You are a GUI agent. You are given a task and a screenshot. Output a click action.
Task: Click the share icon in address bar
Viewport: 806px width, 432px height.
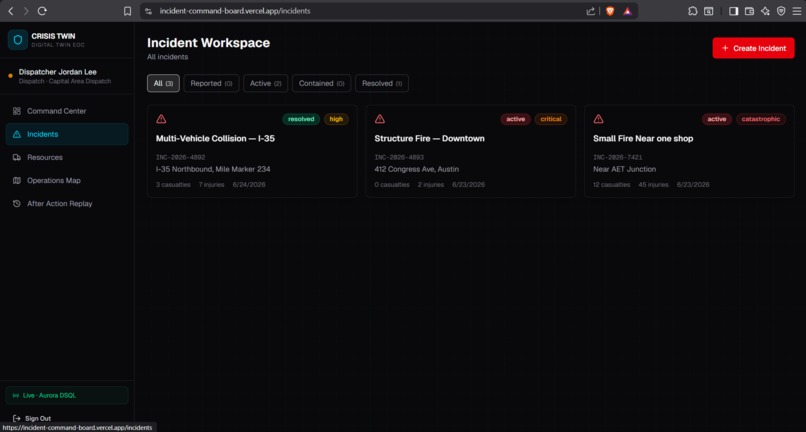point(591,11)
